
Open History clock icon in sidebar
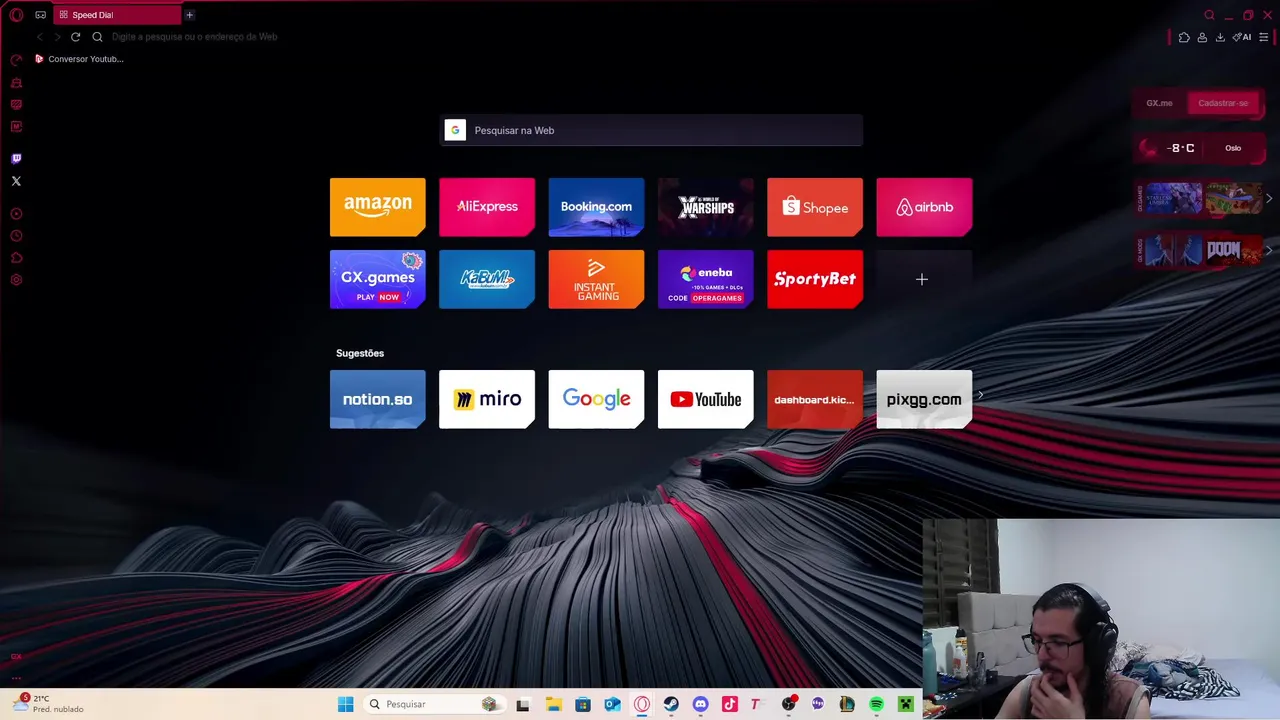(16, 236)
